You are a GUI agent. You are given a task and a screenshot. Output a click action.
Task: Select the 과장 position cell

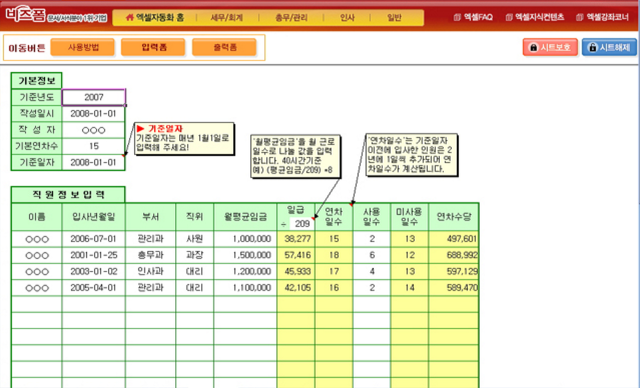click(195, 255)
